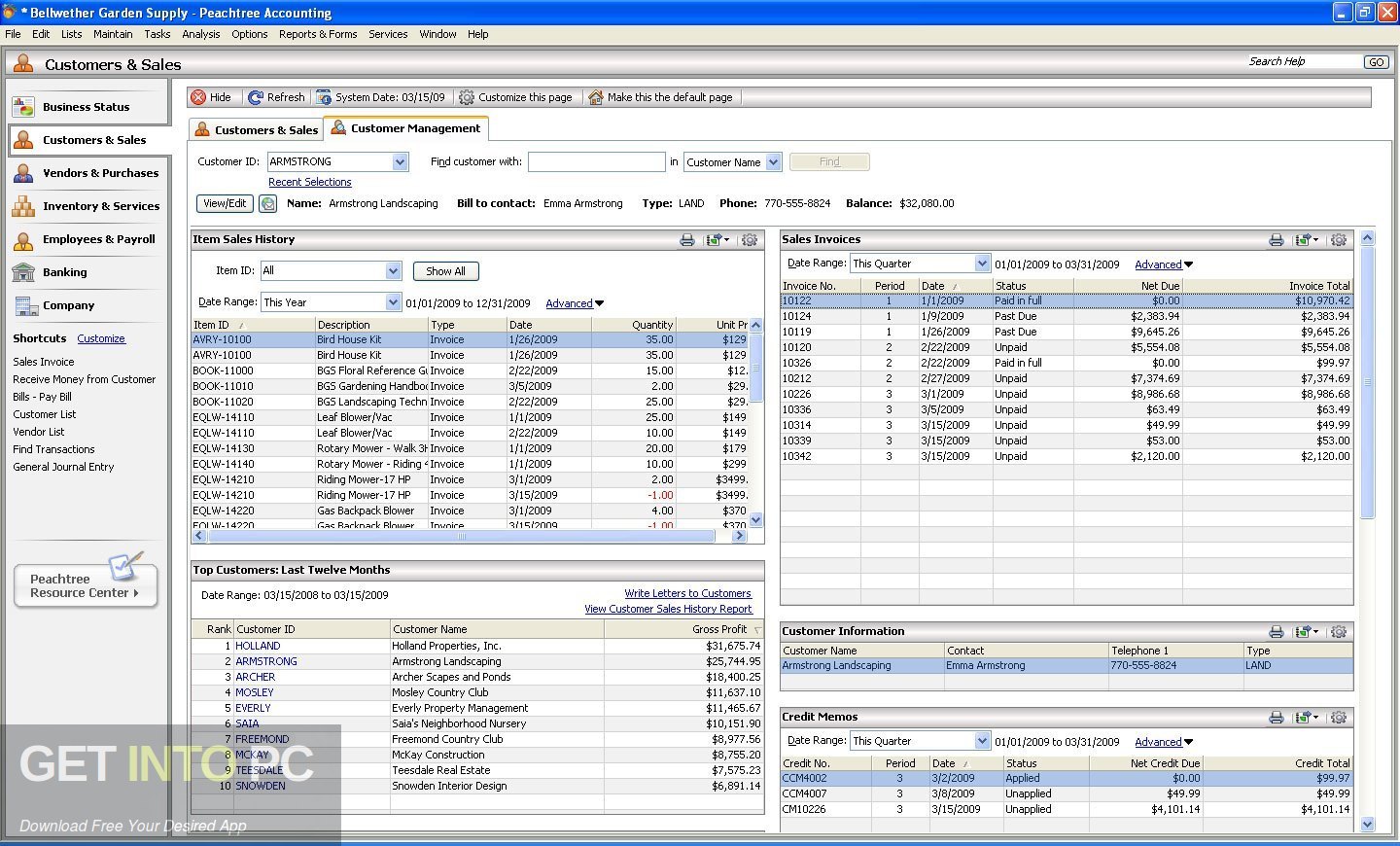Viewport: 1400px width, 846px height.
Task: Click Item Sales History vertical scrollbar thumb
Action: (x=756, y=367)
